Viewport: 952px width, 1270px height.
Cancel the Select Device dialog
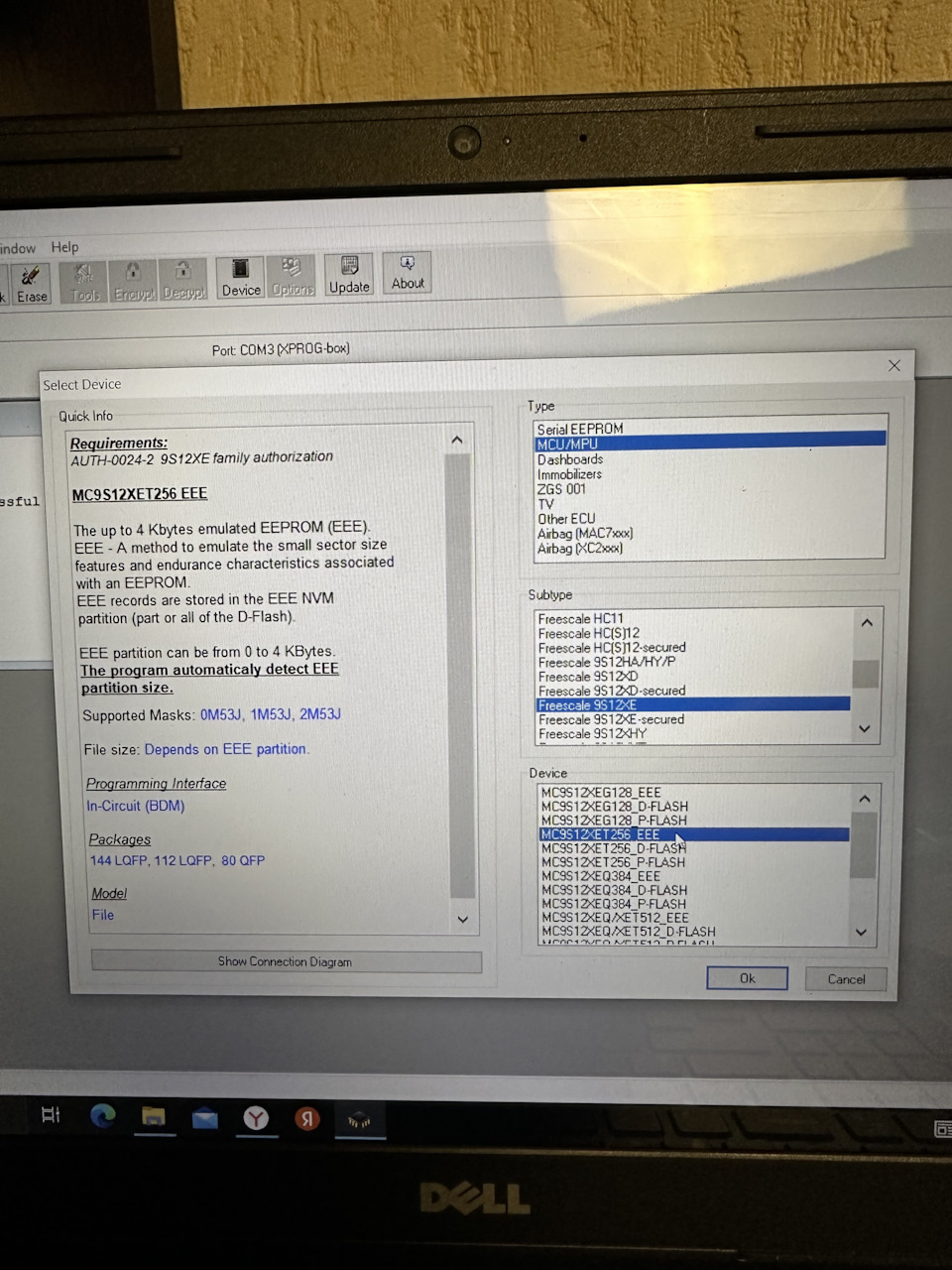(x=846, y=979)
